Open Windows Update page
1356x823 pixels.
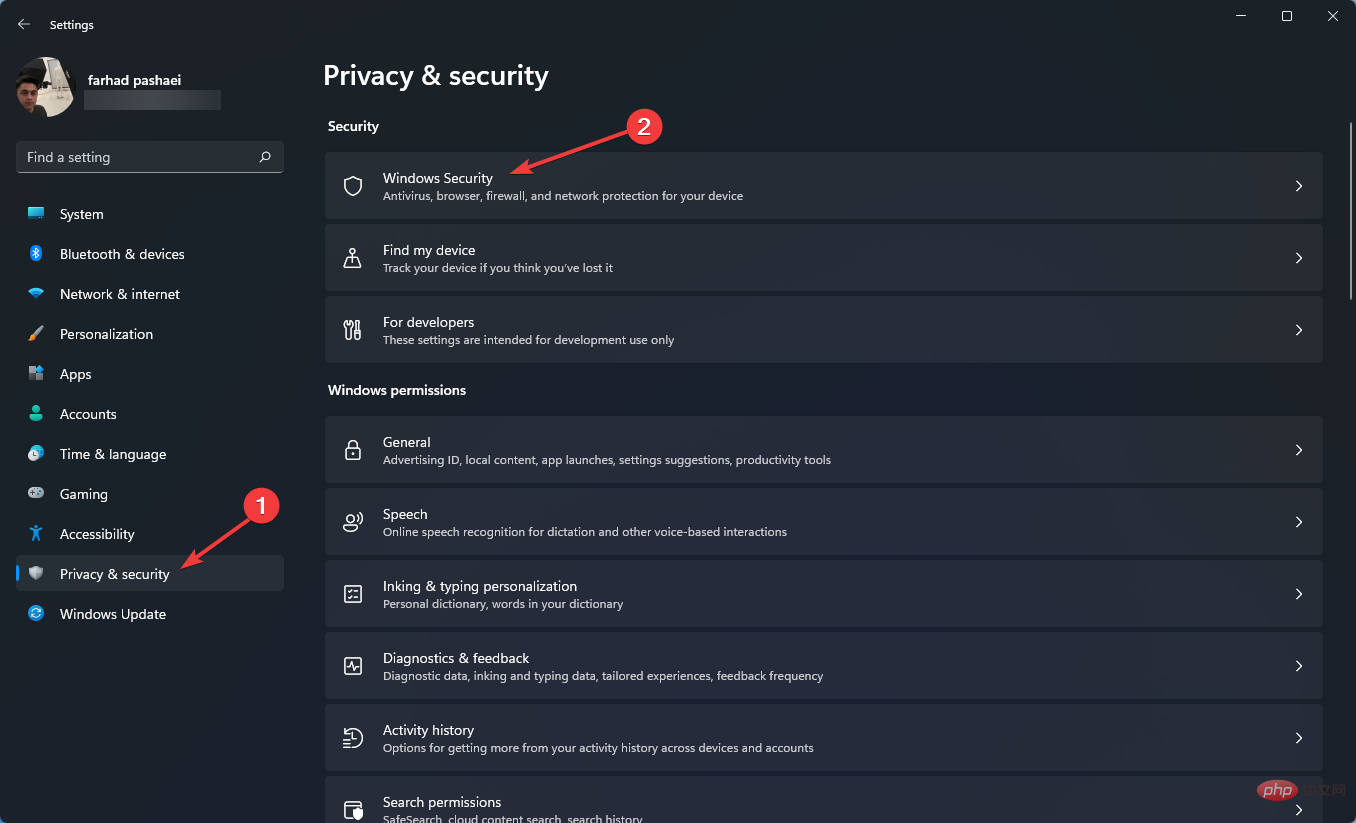click(150, 614)
